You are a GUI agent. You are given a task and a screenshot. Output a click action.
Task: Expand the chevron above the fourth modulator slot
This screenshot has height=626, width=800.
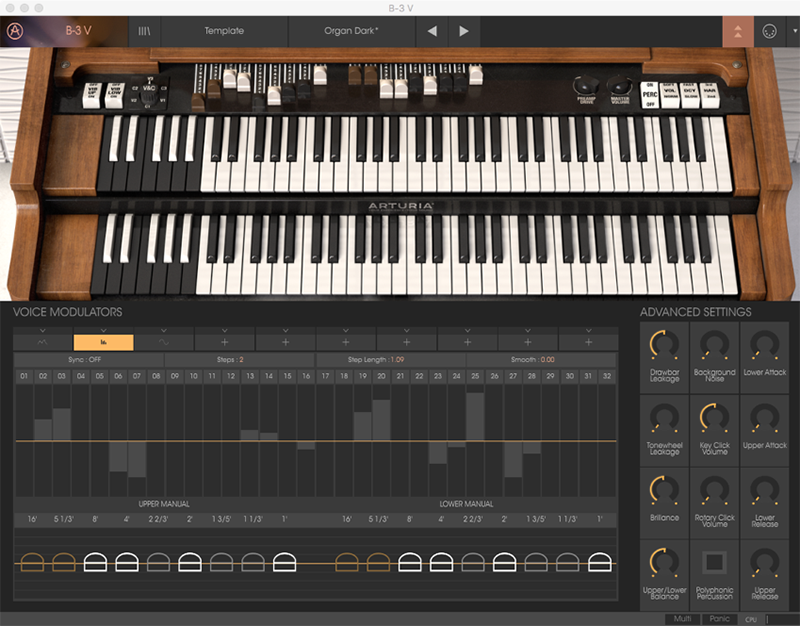click(224, 331)
